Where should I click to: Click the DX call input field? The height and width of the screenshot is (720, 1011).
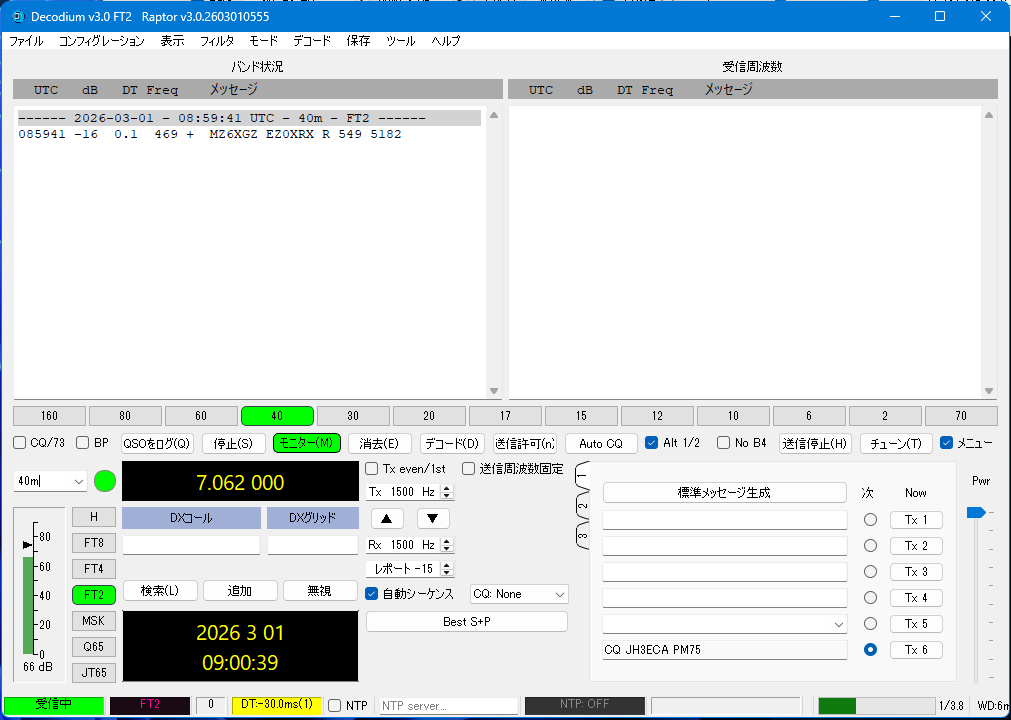coord(191,545)
